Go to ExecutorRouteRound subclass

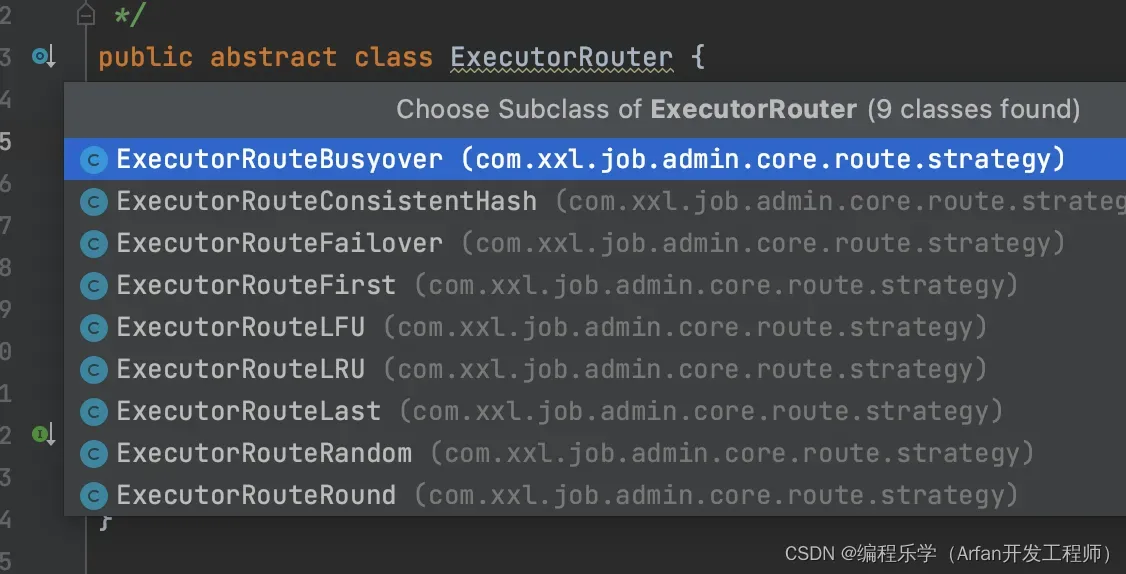pos(595,496)
